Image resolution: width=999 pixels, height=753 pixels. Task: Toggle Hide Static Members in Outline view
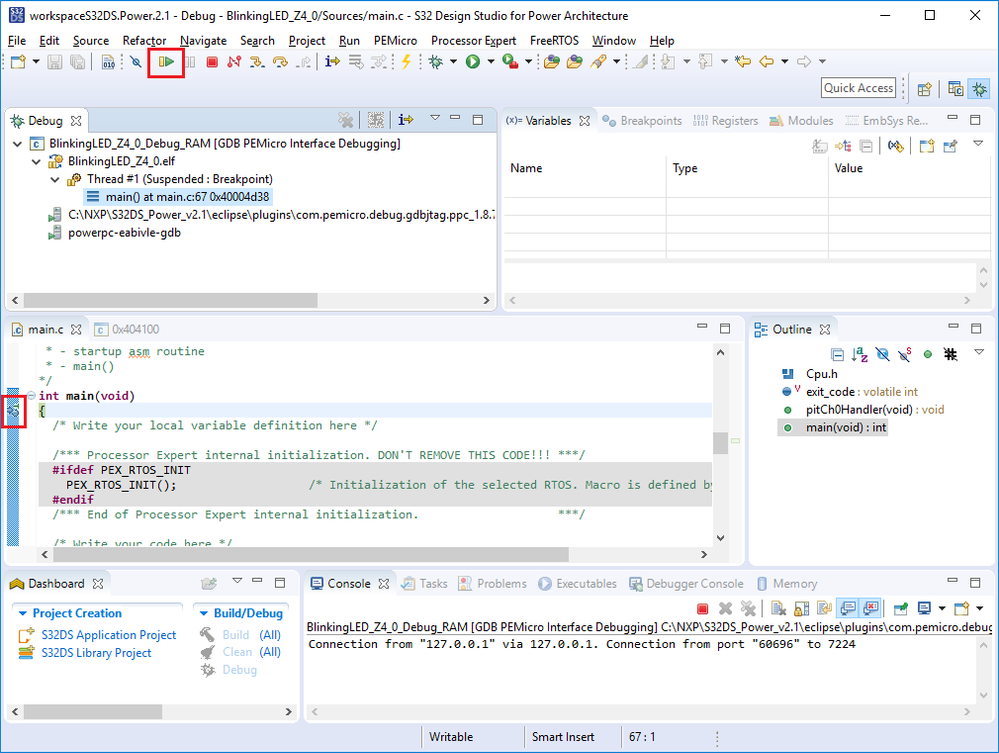point(905,354)
